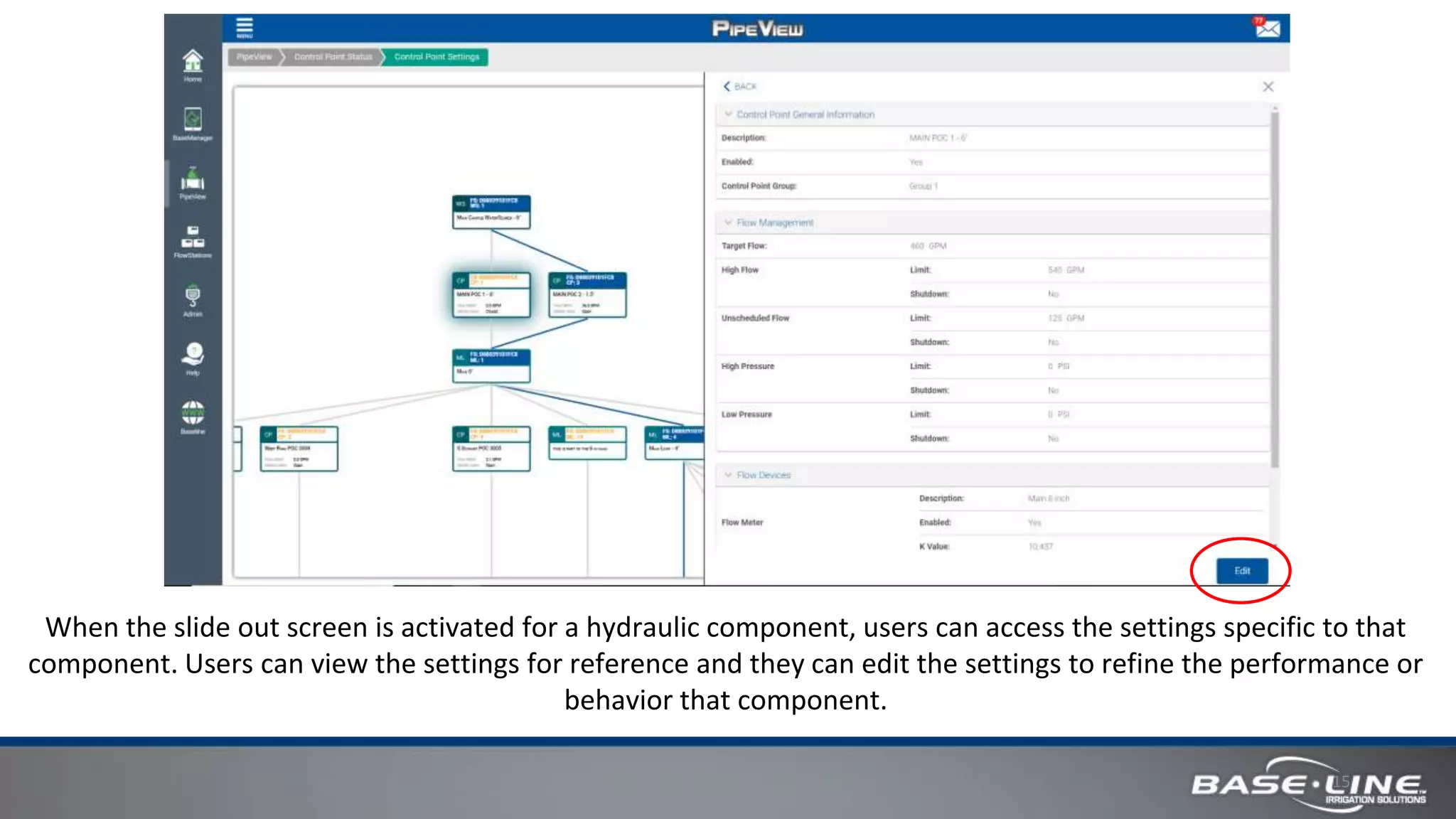1456x819 pixels.
Task: Click the High Flow Shutdown value No
Action: (1053, 294)
